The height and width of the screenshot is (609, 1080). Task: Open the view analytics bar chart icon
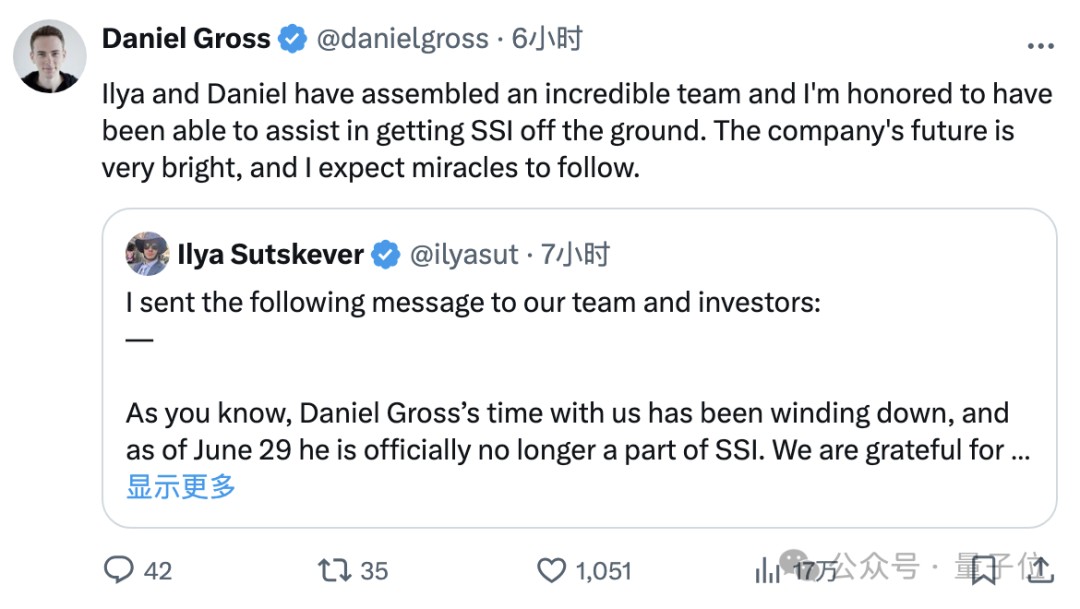(767, 570)
